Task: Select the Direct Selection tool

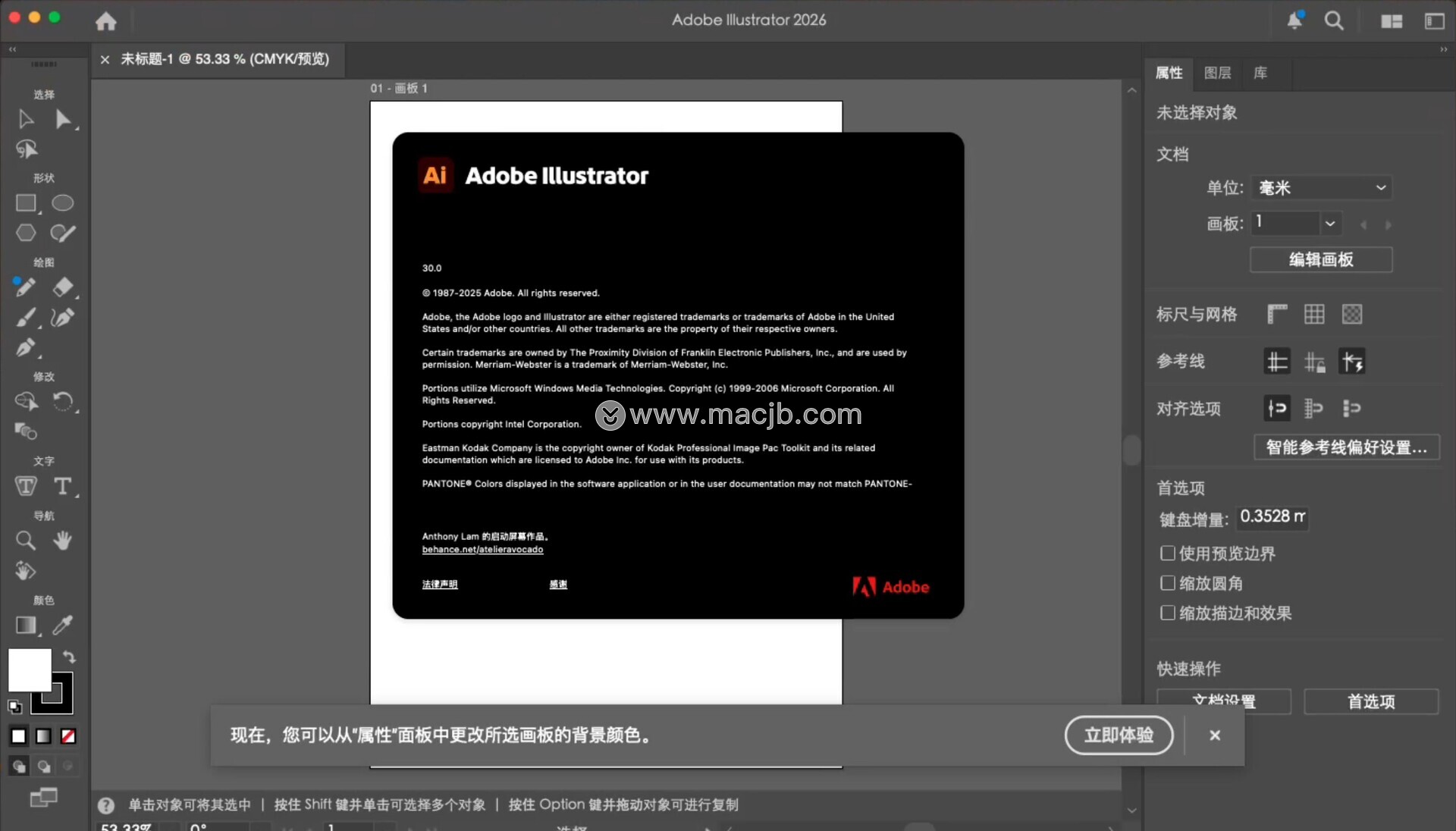Action: point(63,119)
